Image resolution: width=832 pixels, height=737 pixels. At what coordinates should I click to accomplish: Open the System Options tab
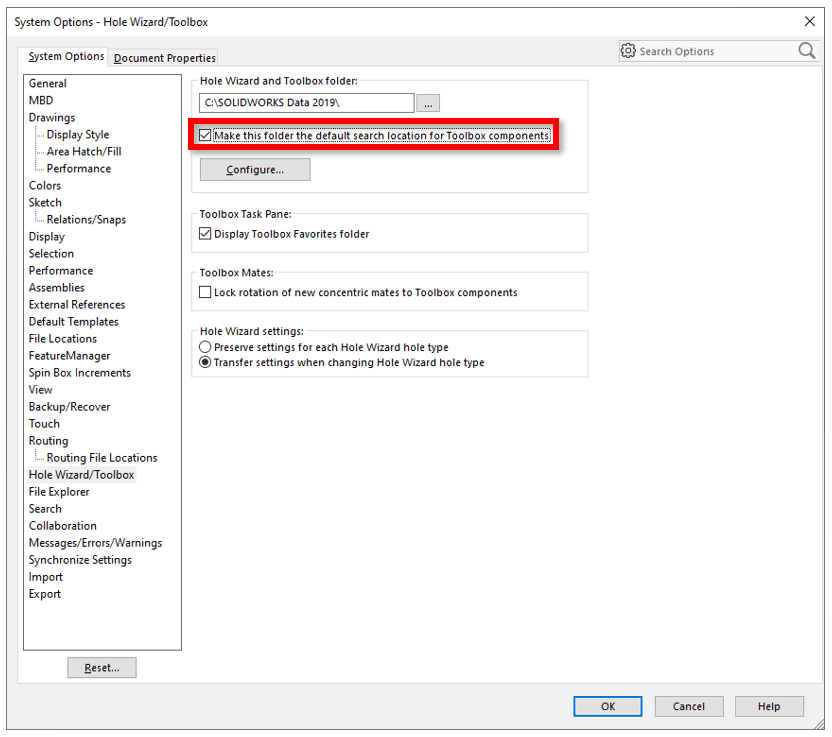point(66,57)
